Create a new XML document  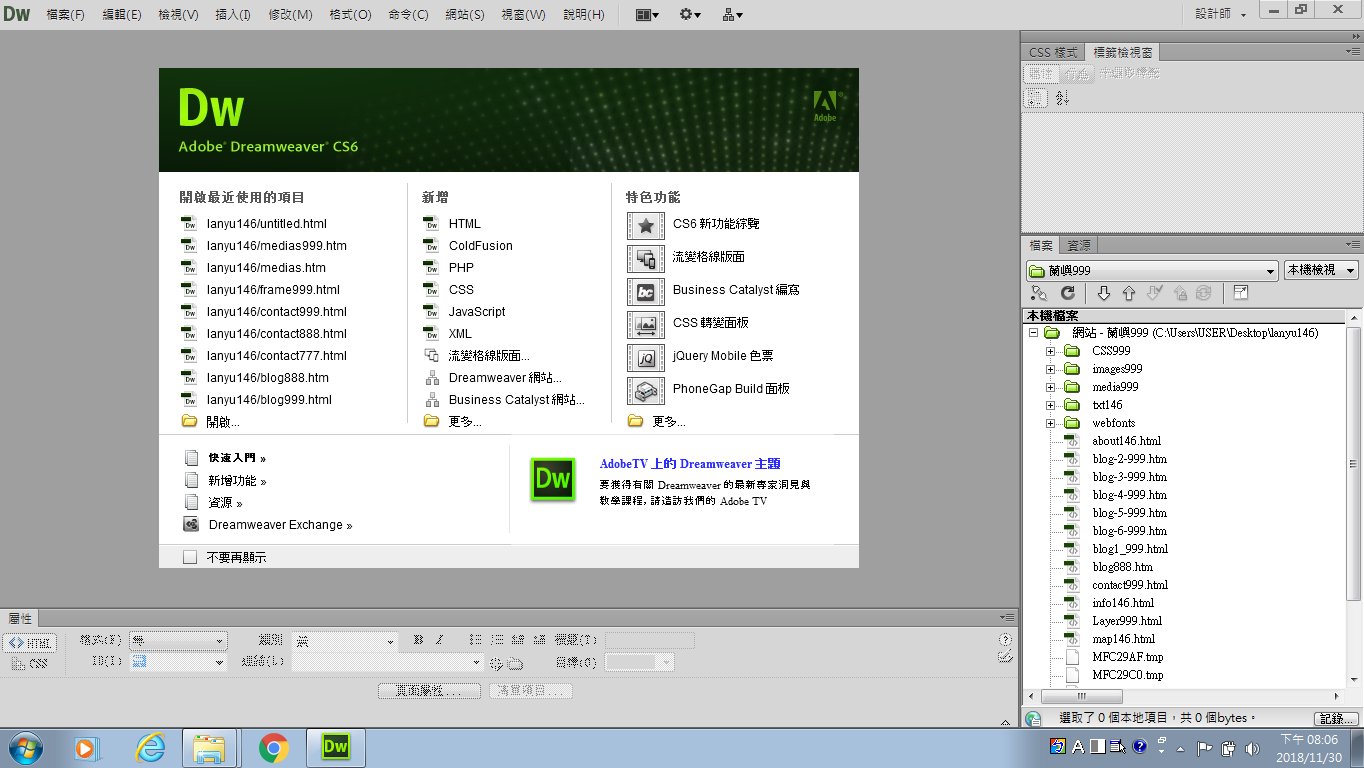tap(460, 334)
